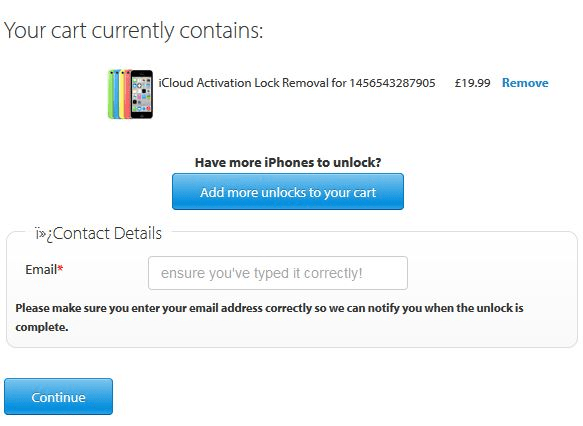Click the yellow iPhone in product image
This screenshot has width=583, height=426.
[122, 94]
